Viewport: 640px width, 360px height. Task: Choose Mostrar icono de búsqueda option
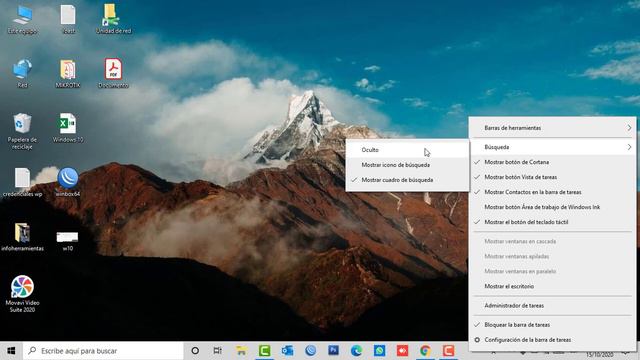[x=407, y=165]
